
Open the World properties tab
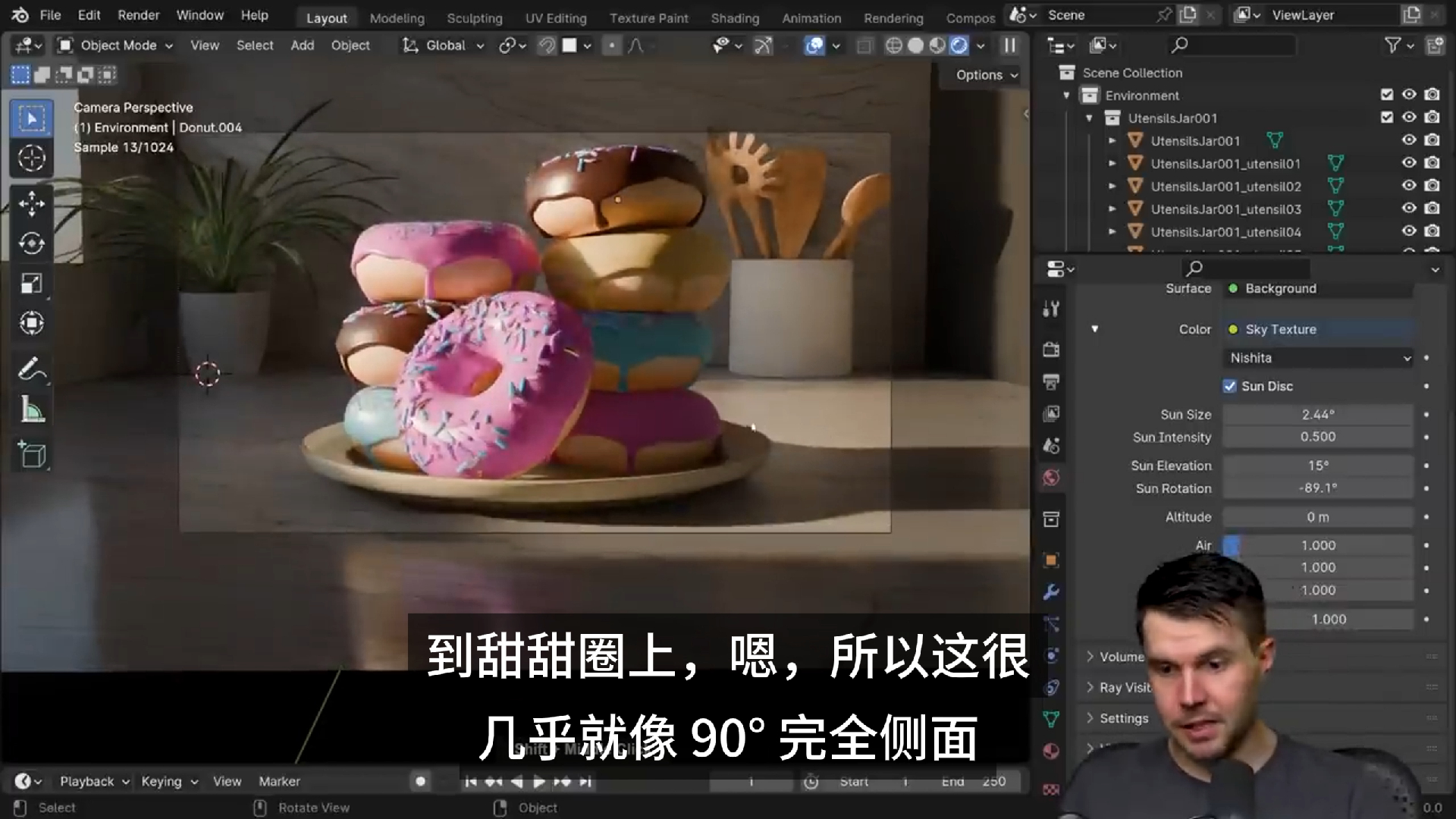click(1051, 478)
